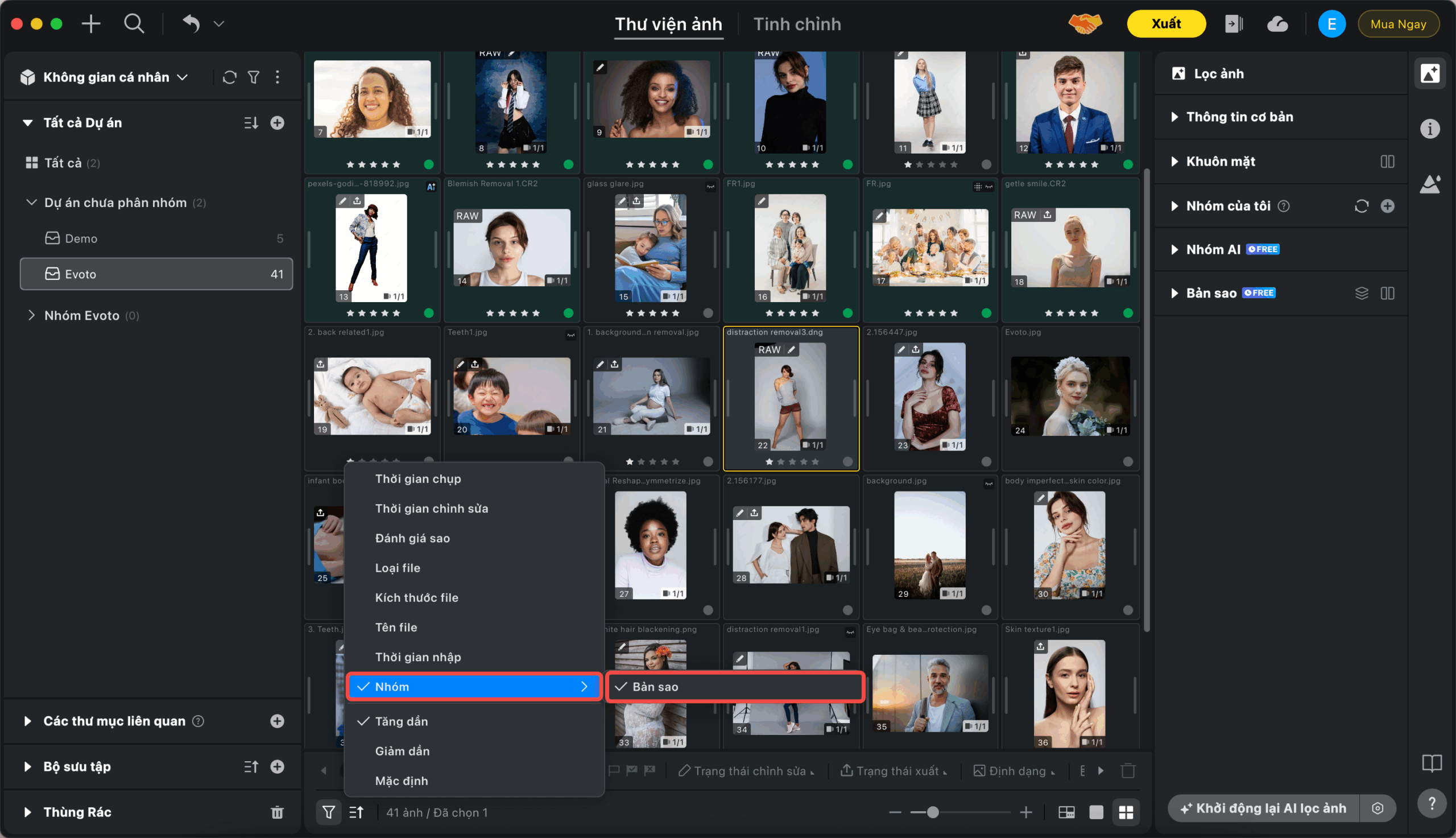Switch to large grid view icon
The height and width of the screenshot is (838, 1456).
(1126, 812)
